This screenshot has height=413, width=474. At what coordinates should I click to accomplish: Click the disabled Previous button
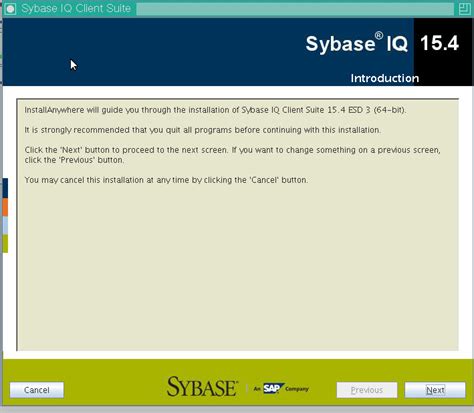point(367,390)
